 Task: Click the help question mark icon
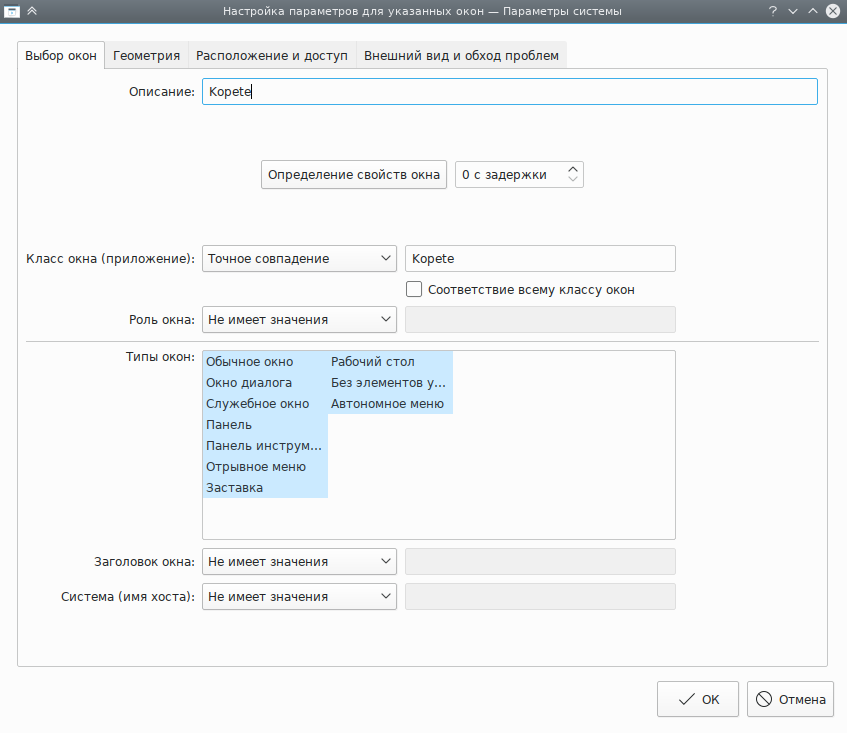(x=773, y=11)
